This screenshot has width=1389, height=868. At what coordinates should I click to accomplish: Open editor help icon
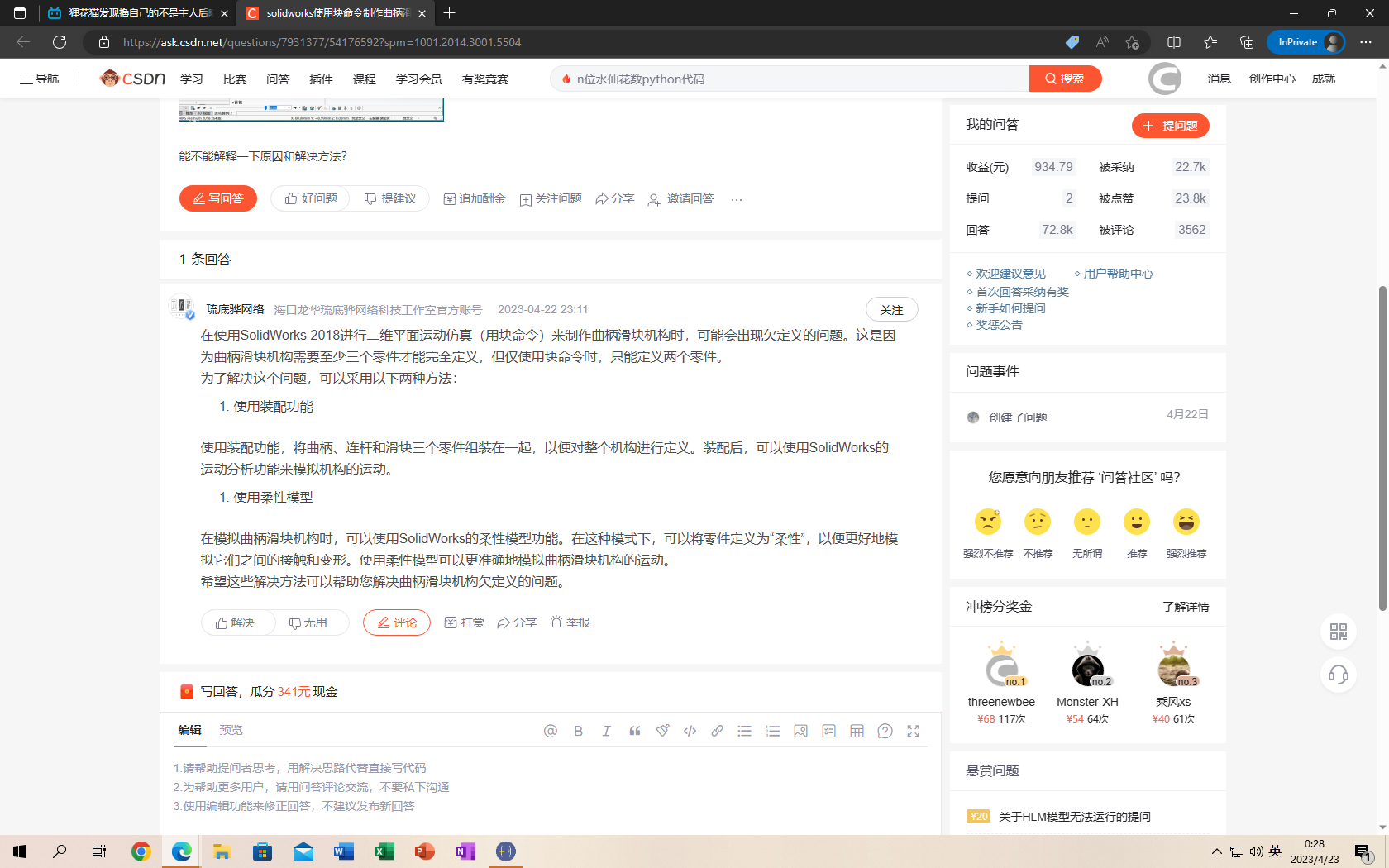click(885, 731)
